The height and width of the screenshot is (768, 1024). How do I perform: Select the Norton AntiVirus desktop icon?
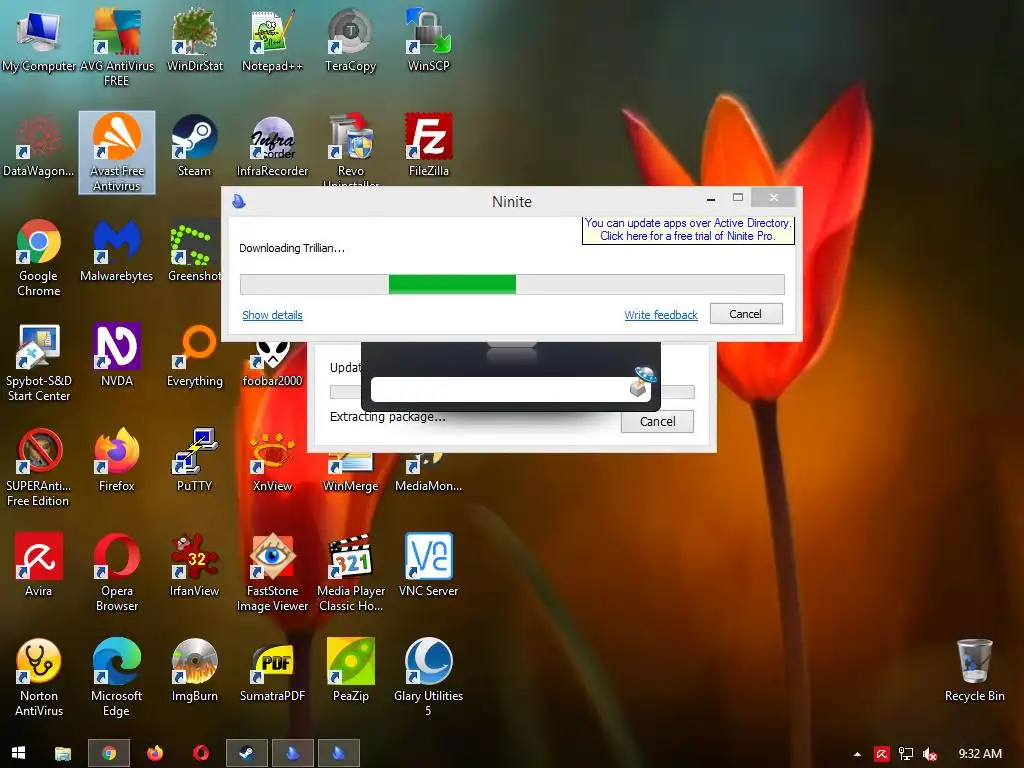pos(39,678)
